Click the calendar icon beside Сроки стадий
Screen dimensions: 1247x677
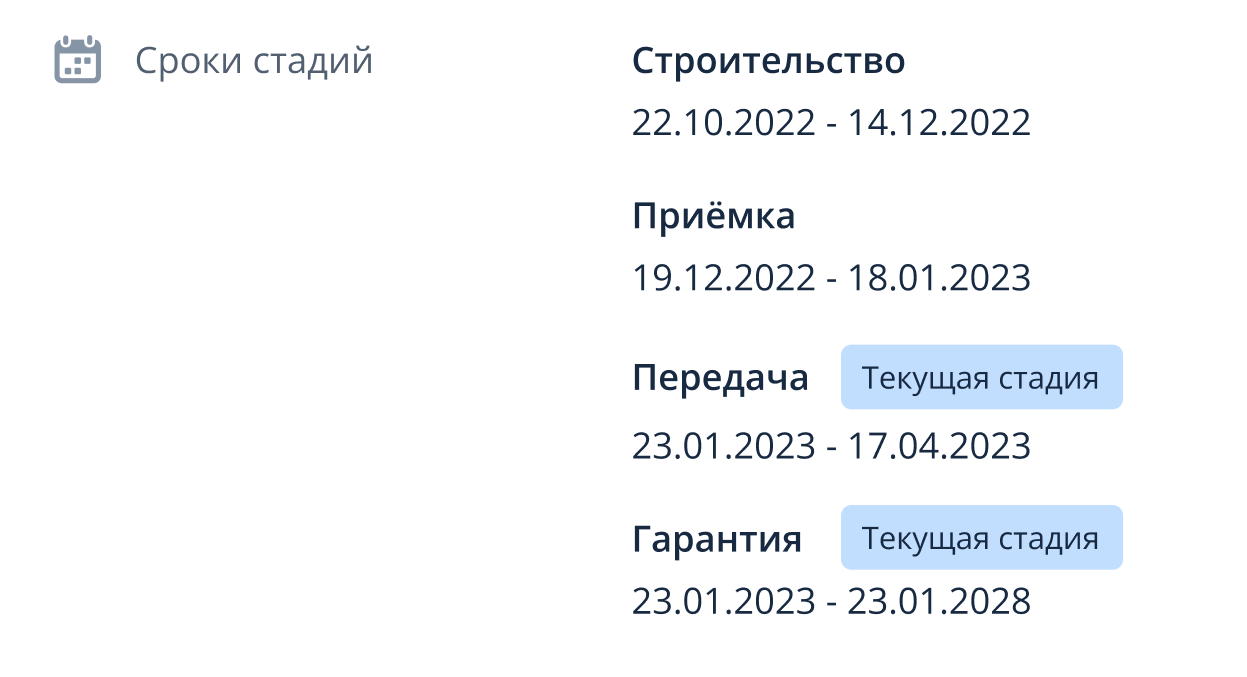(x=77, y=61)
